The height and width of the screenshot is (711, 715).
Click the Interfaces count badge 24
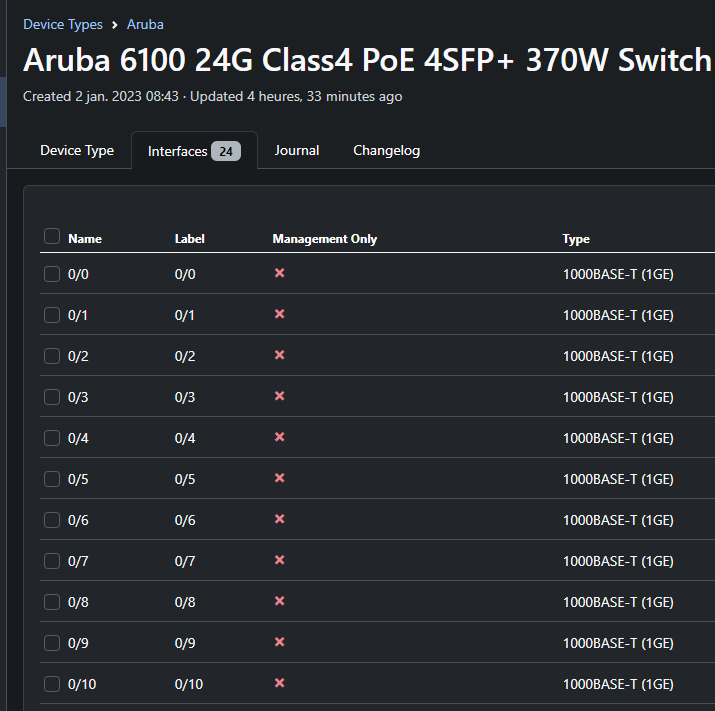click(226, 151)
